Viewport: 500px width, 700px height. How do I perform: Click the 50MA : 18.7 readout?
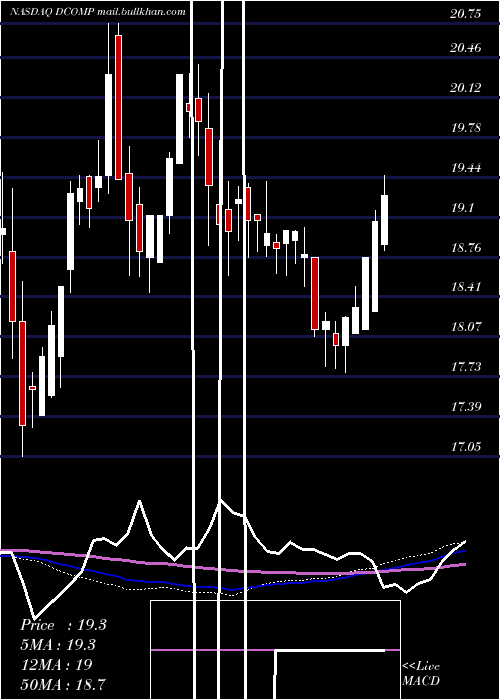[x=63, y=684]
